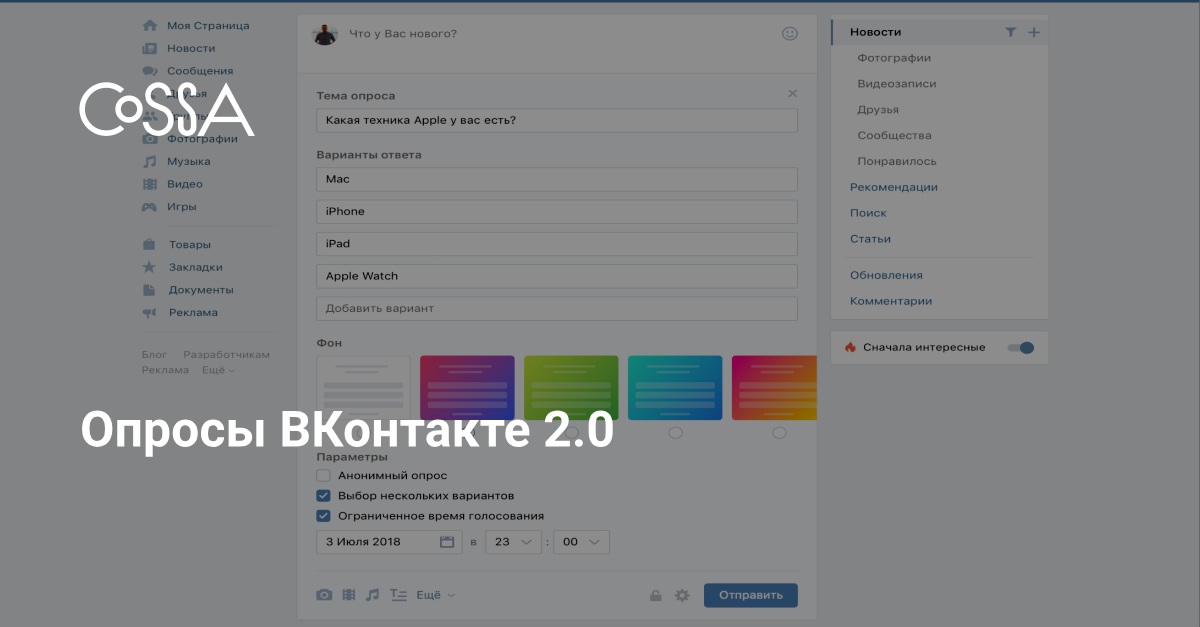Image resolution: width=1200 pixels, height=627 pixels.
Task: Click the filter funnel icon beside Новости
Action: [x=1011, y=33]
